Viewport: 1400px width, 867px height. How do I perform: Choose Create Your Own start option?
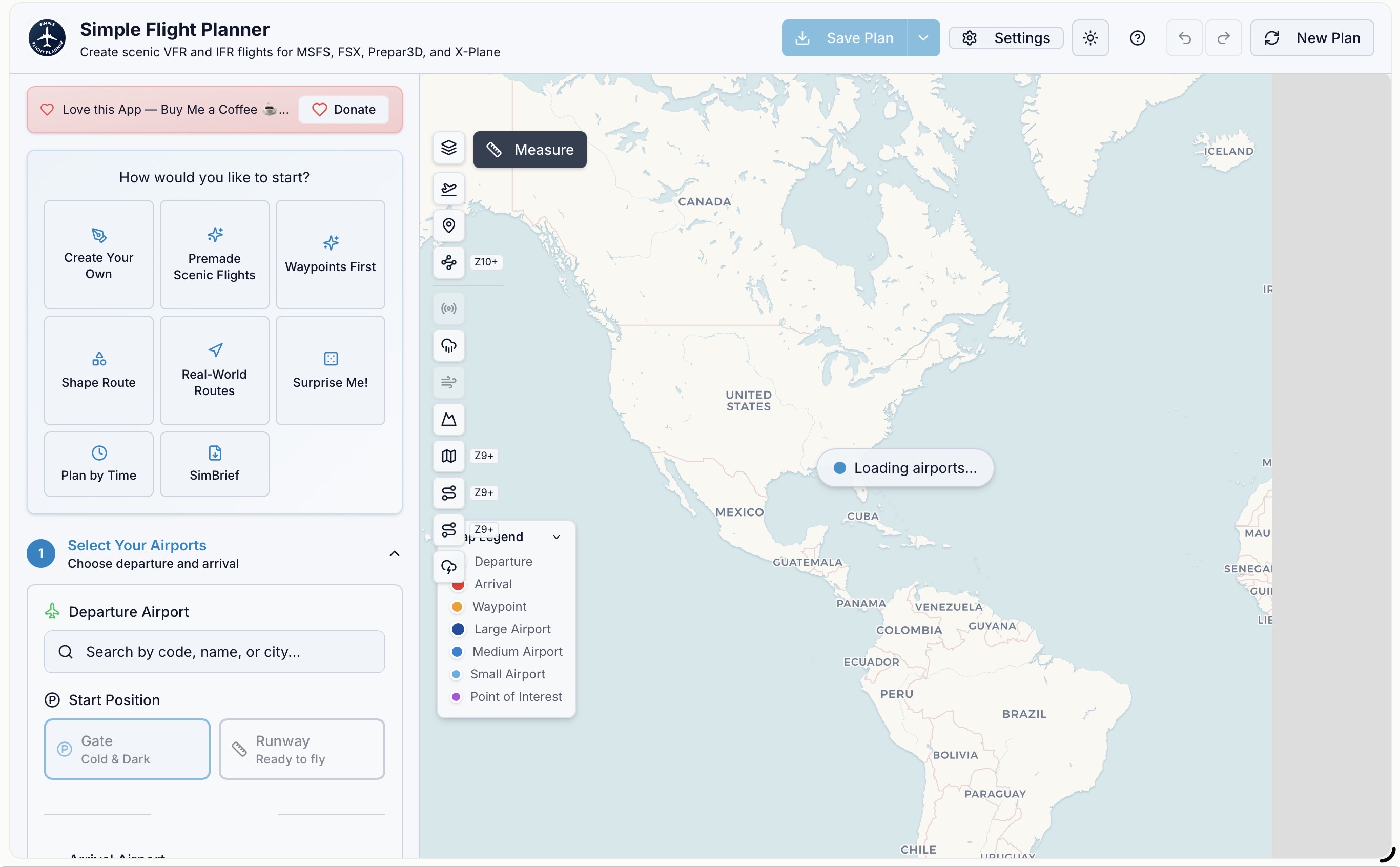98,255
